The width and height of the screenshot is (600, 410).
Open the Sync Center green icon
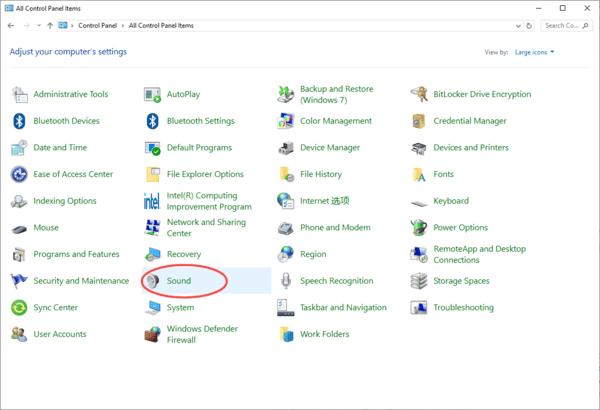coord(19,308)
